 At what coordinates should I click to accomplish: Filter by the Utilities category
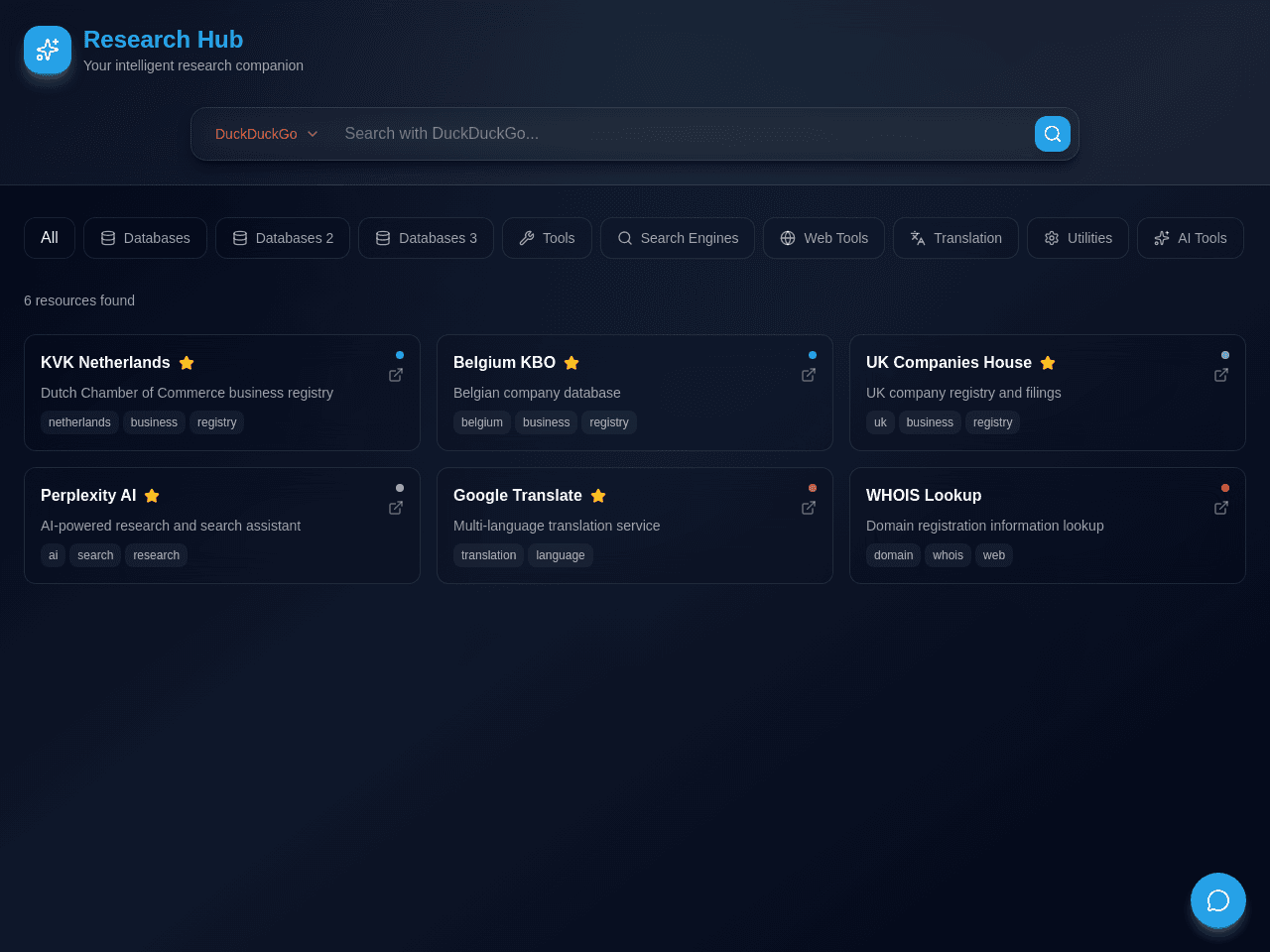coord(1078,238)
